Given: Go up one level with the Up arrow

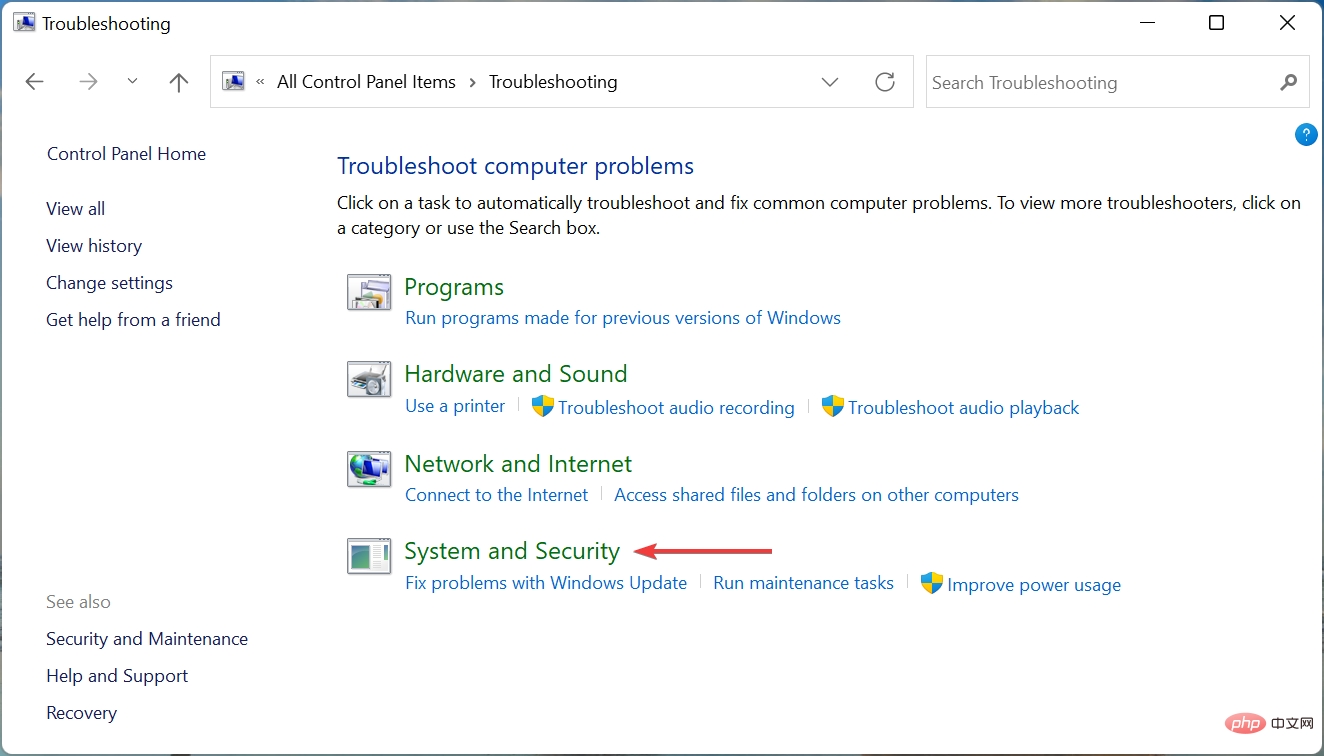Looking at the screenshot, I should (x=179, y=82).
